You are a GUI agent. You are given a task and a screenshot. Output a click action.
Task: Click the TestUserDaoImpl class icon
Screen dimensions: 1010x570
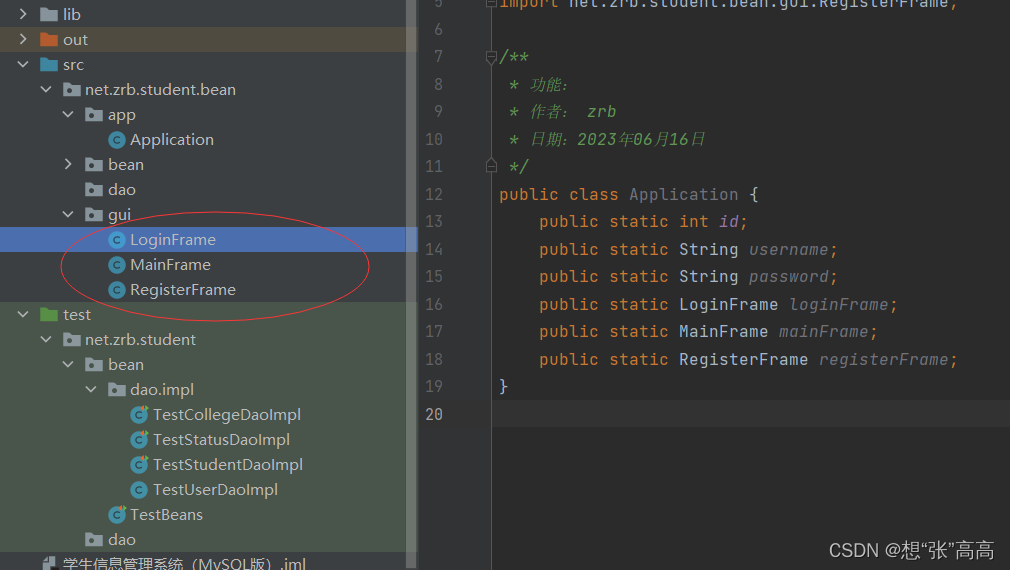pyautogui.click(x=139, y=490)
